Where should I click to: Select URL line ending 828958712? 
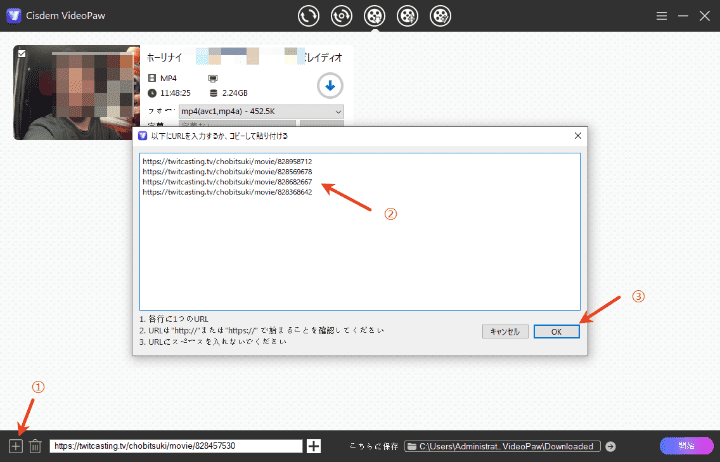[x=227, y=162]
